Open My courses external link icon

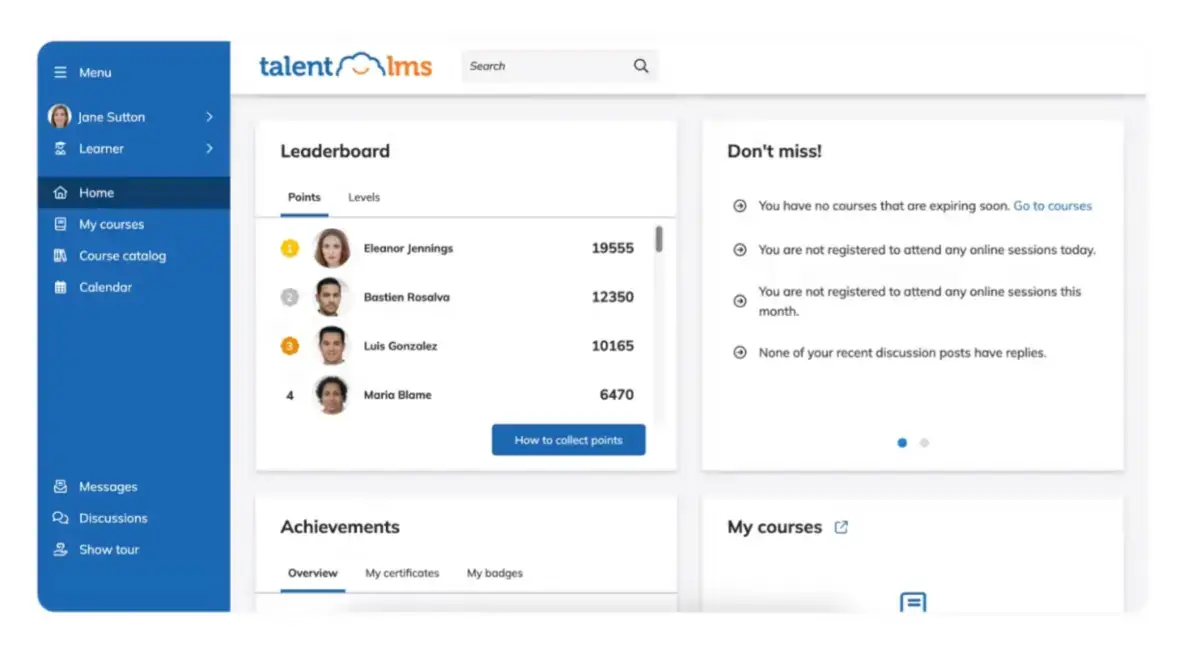pyautogui.click(x=841, y=527)
